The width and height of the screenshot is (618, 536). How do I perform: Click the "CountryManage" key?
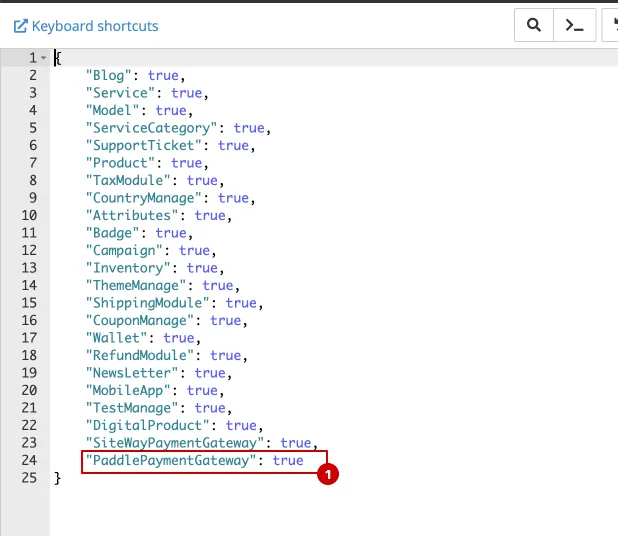[144, 198]
